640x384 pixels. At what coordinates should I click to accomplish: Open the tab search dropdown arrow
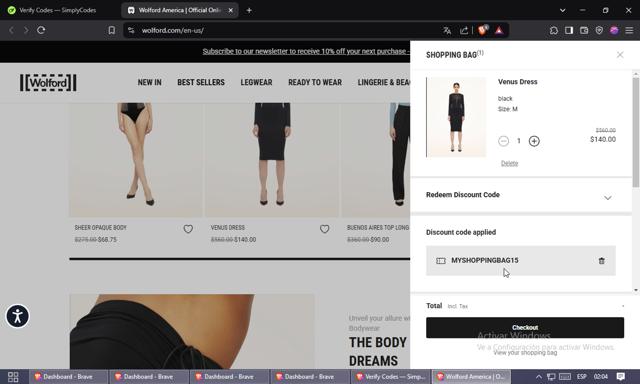(562, 10)
